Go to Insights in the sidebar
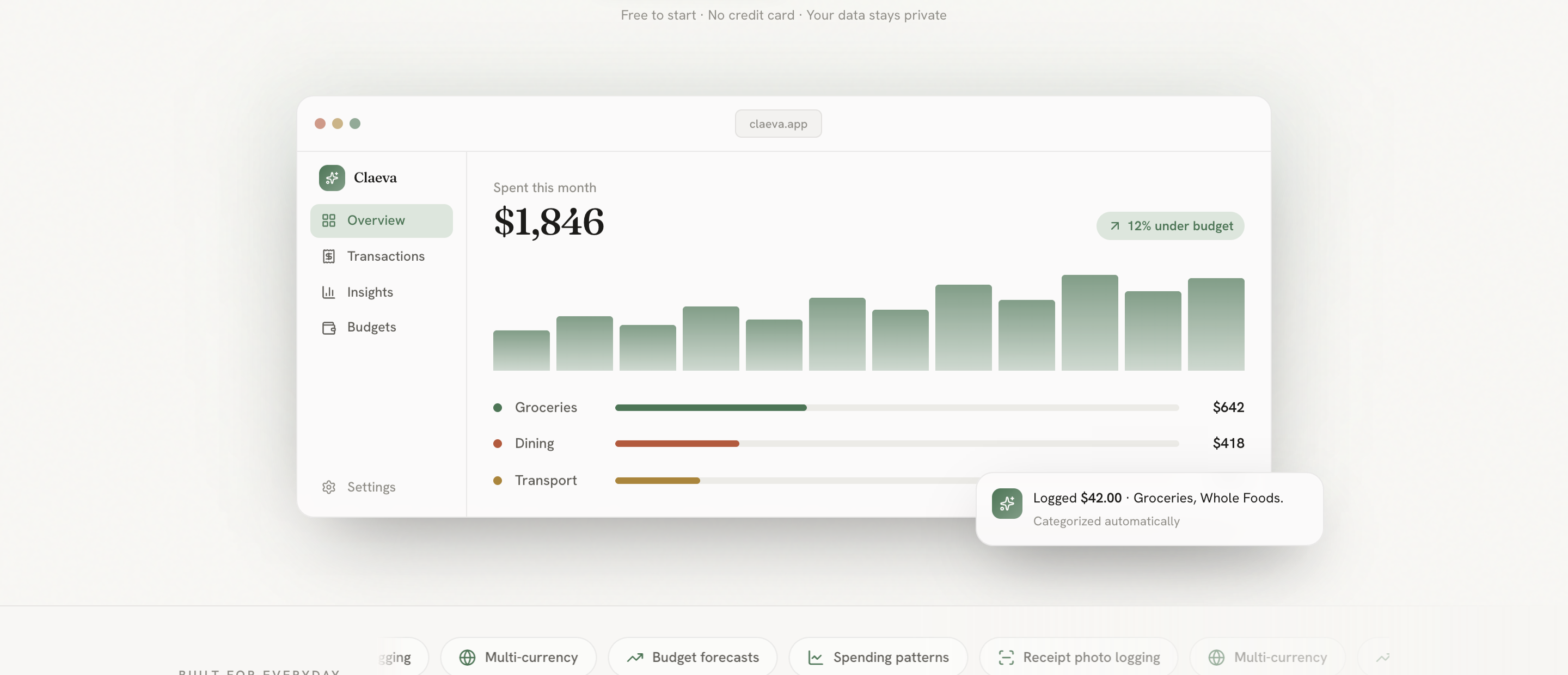The height and width of the screenshot is (675, 1568). pos(381,292)
